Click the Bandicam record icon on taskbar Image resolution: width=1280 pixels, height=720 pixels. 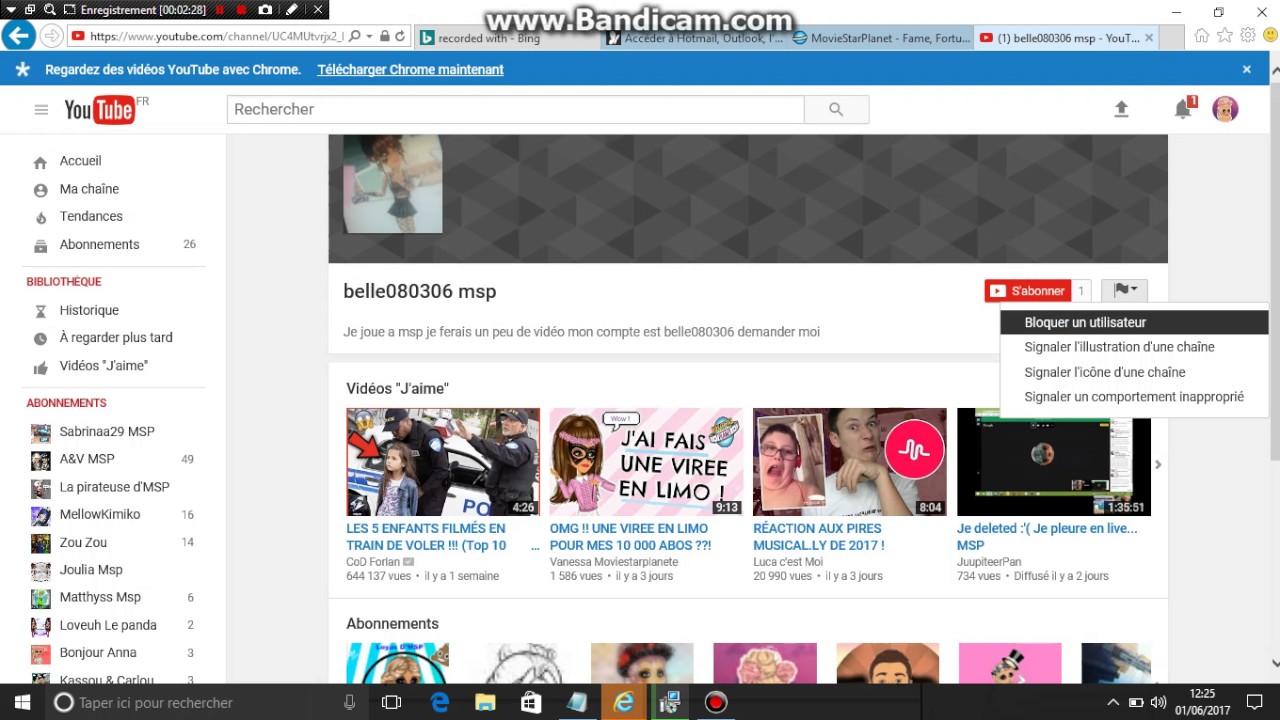point(716,702)
